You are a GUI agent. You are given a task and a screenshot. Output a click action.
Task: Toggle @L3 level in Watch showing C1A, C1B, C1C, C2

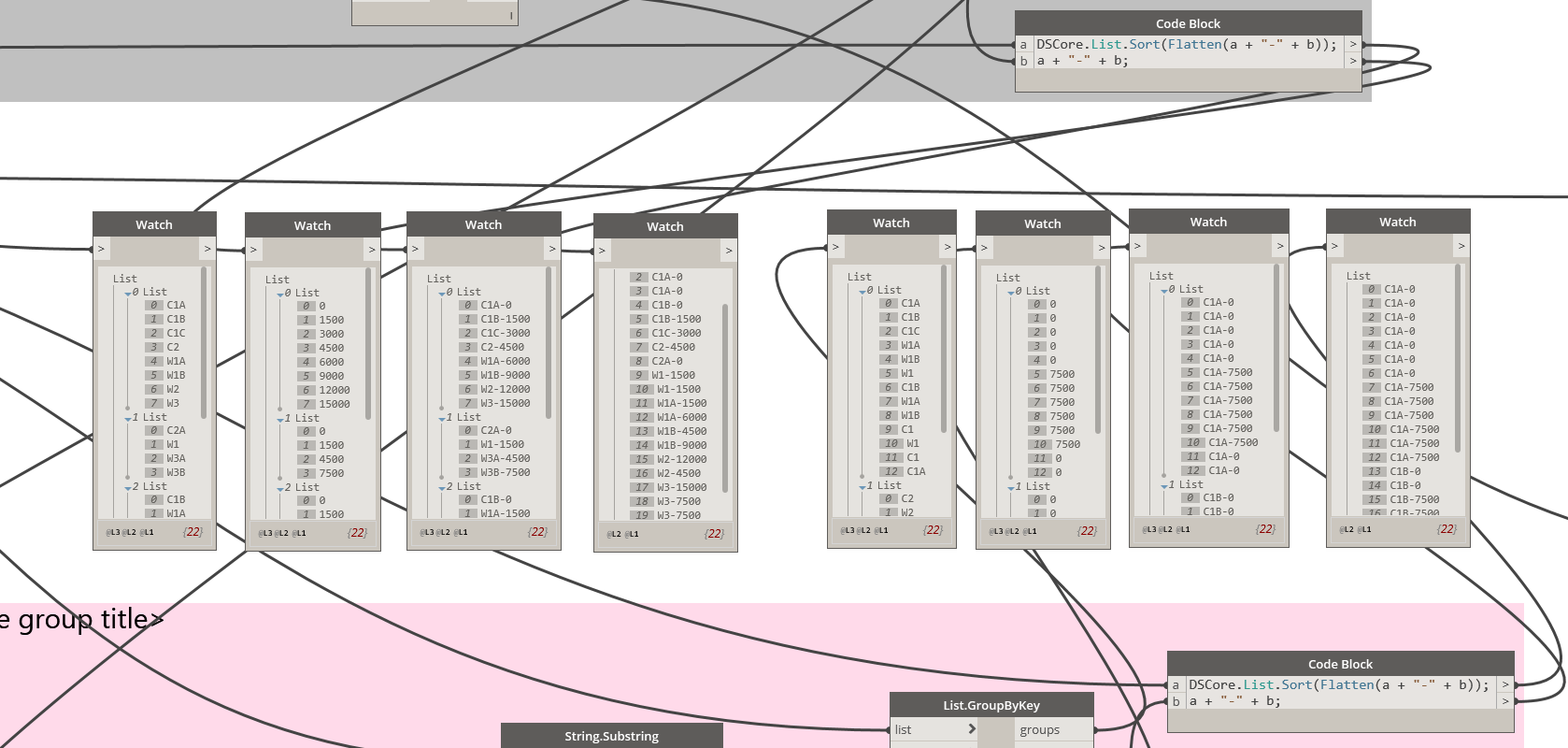click(x=113, y=532)
